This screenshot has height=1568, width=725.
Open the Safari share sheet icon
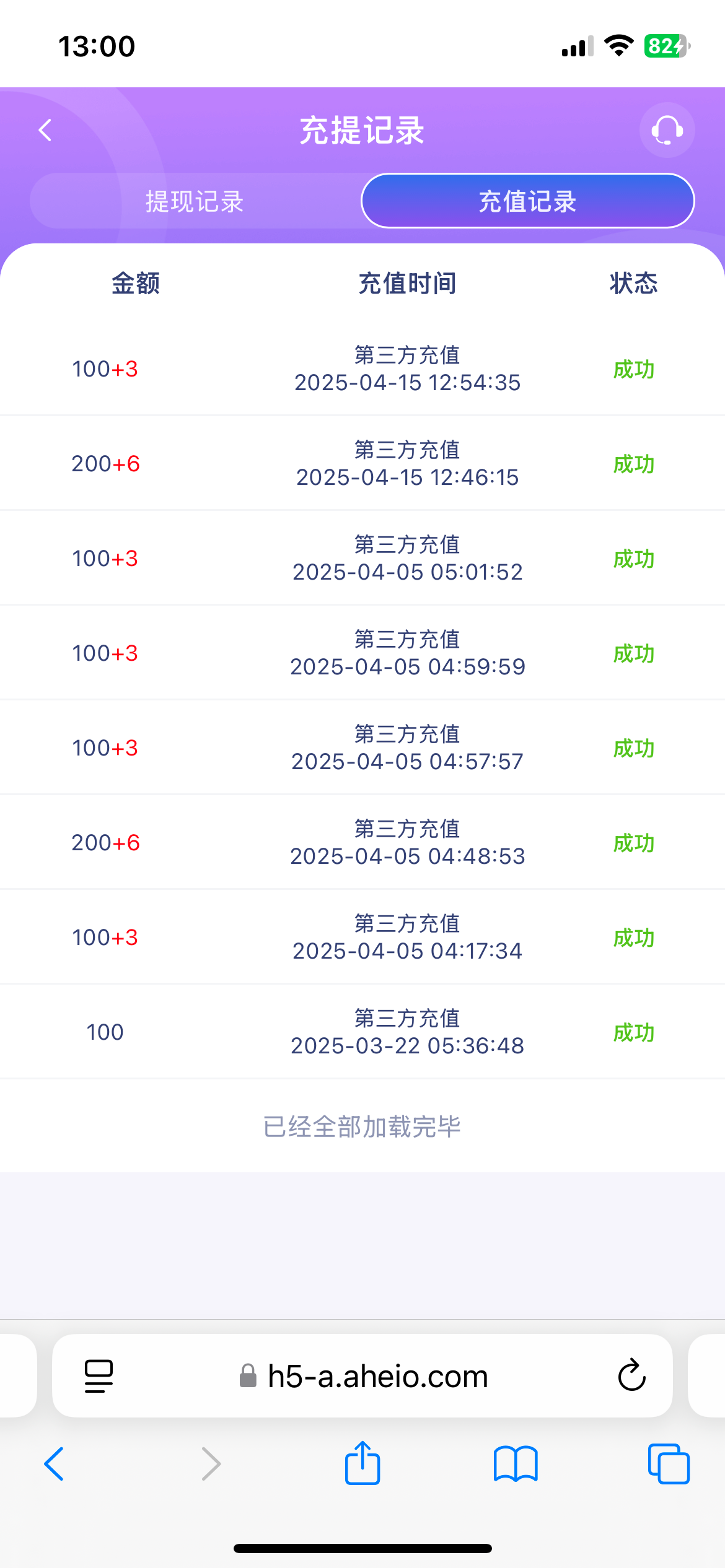(362, 1464)
